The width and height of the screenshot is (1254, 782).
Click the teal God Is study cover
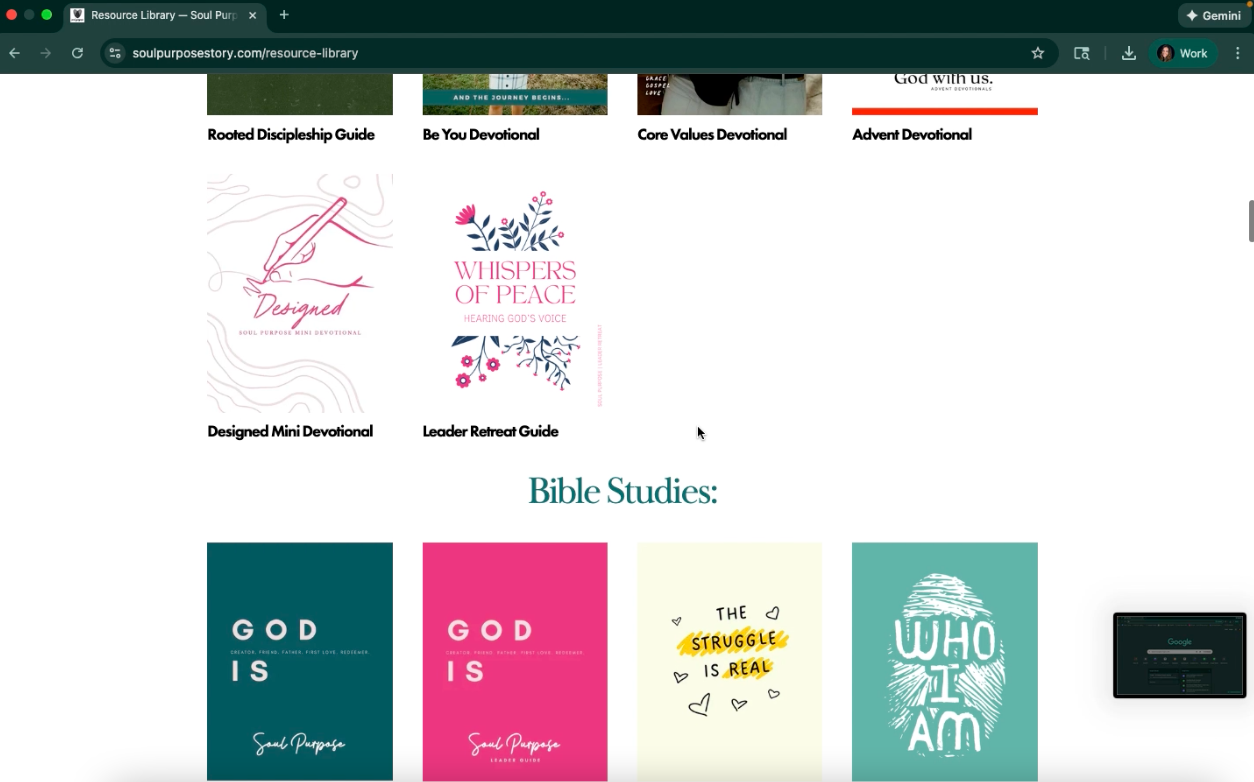coord(300,661)
